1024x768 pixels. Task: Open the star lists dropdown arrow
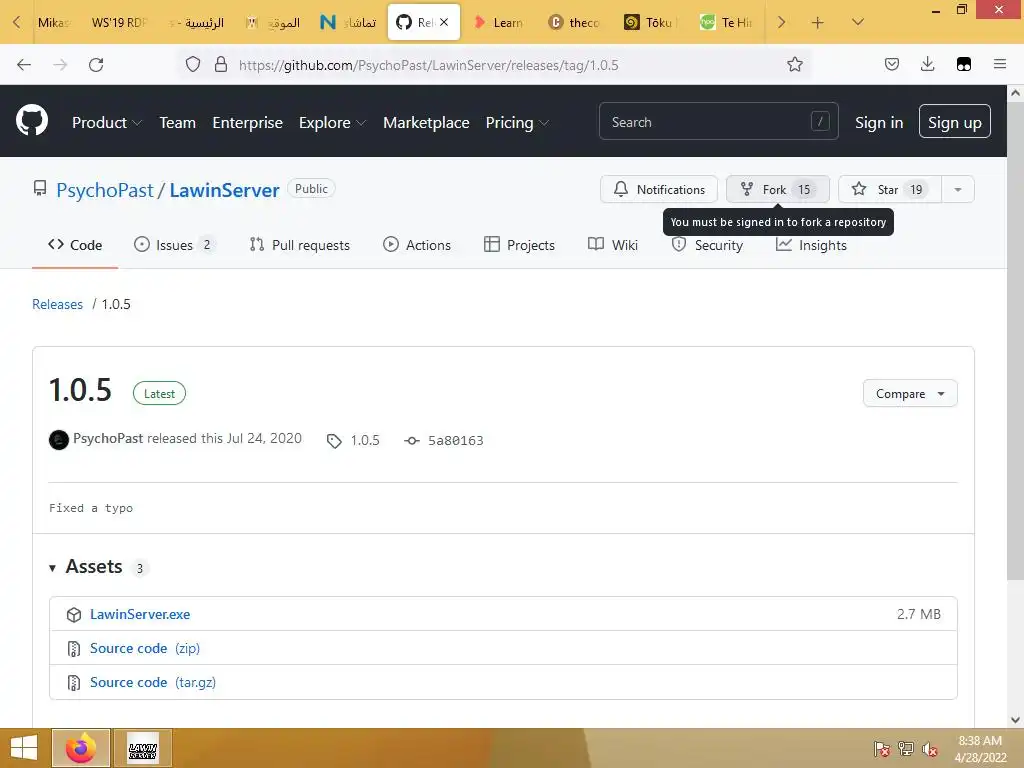click(x=957, y=189)
